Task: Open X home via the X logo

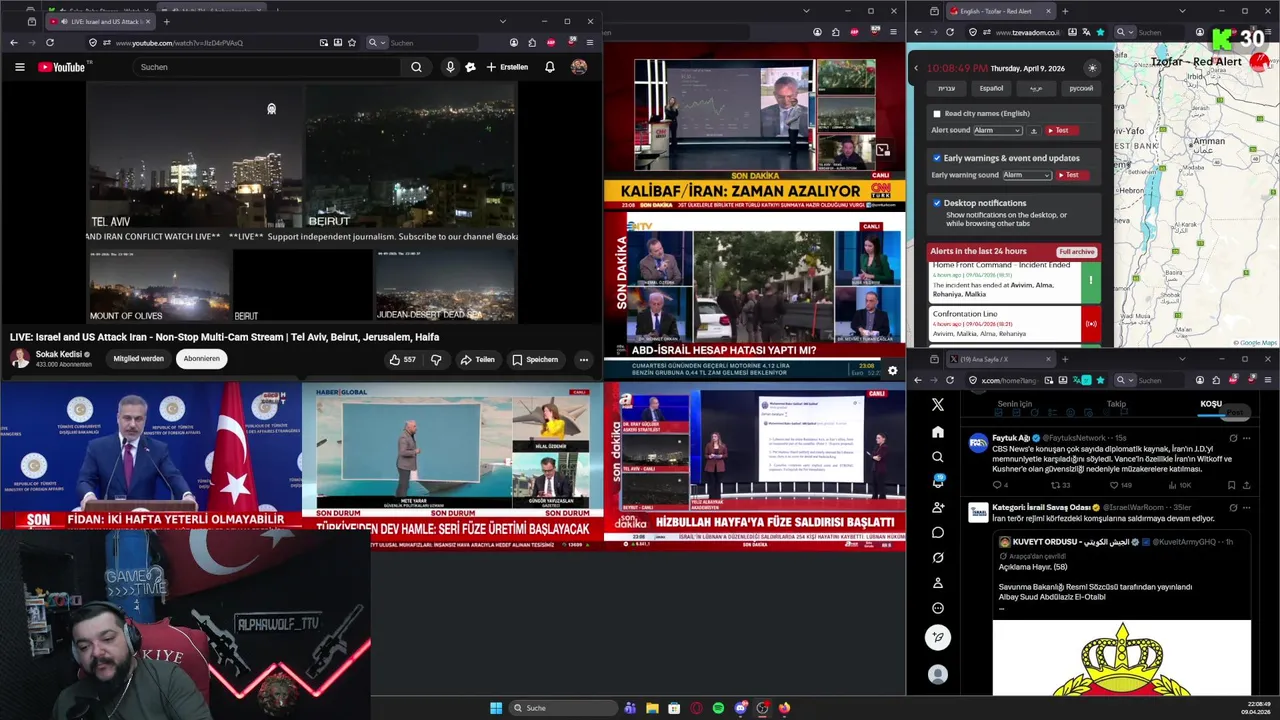Action: click(x=937, y=405)
